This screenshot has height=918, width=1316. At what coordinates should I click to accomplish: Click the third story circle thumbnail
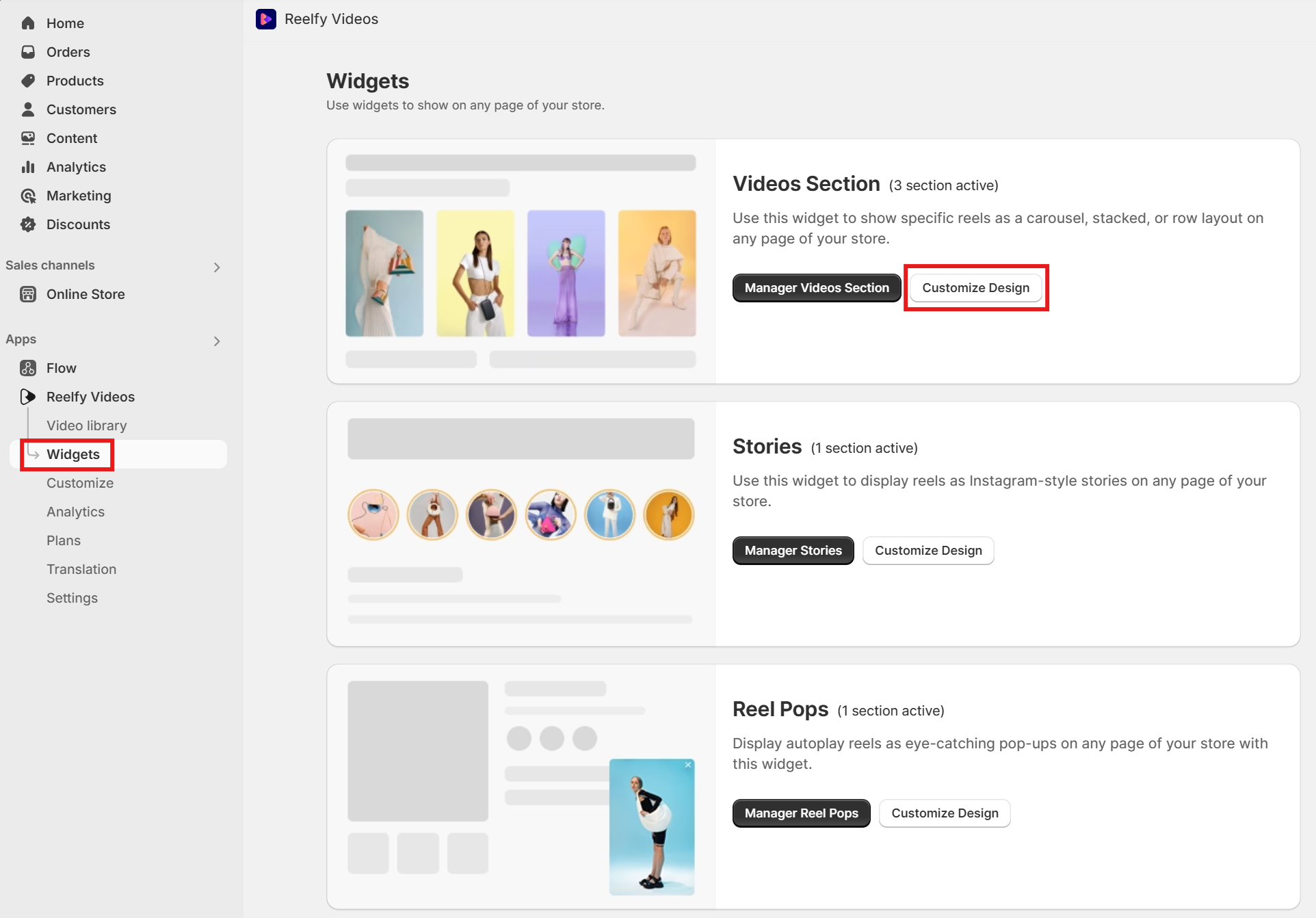coord(492,514)
